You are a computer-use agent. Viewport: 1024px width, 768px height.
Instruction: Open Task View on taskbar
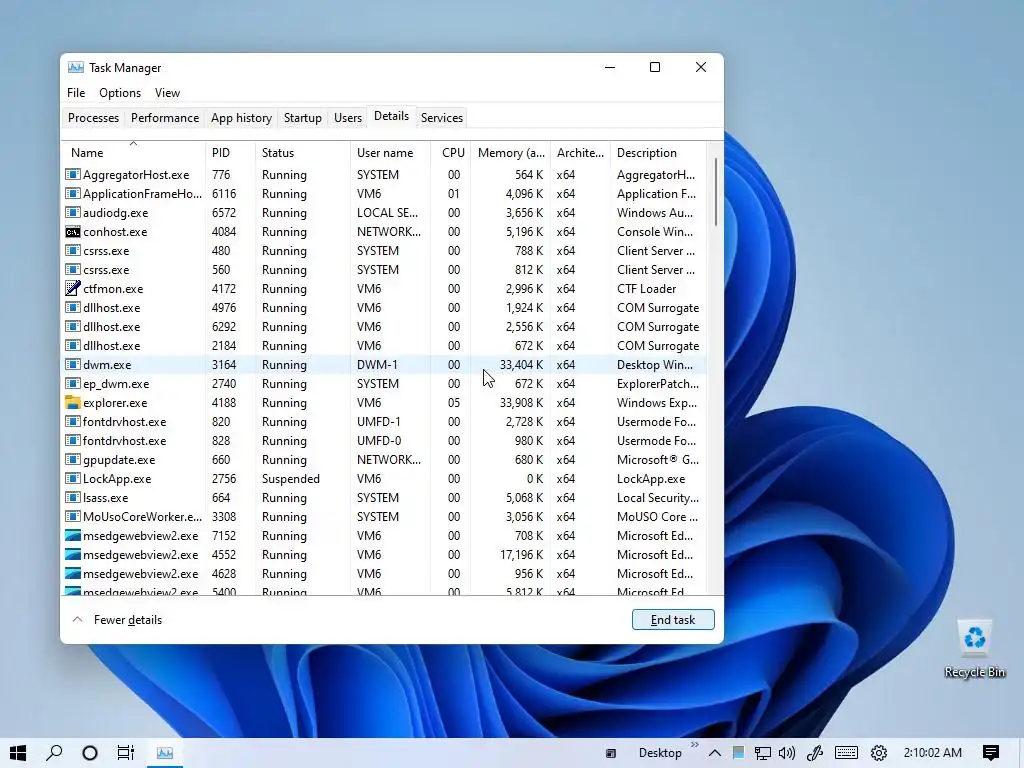[x=125, y=753]
